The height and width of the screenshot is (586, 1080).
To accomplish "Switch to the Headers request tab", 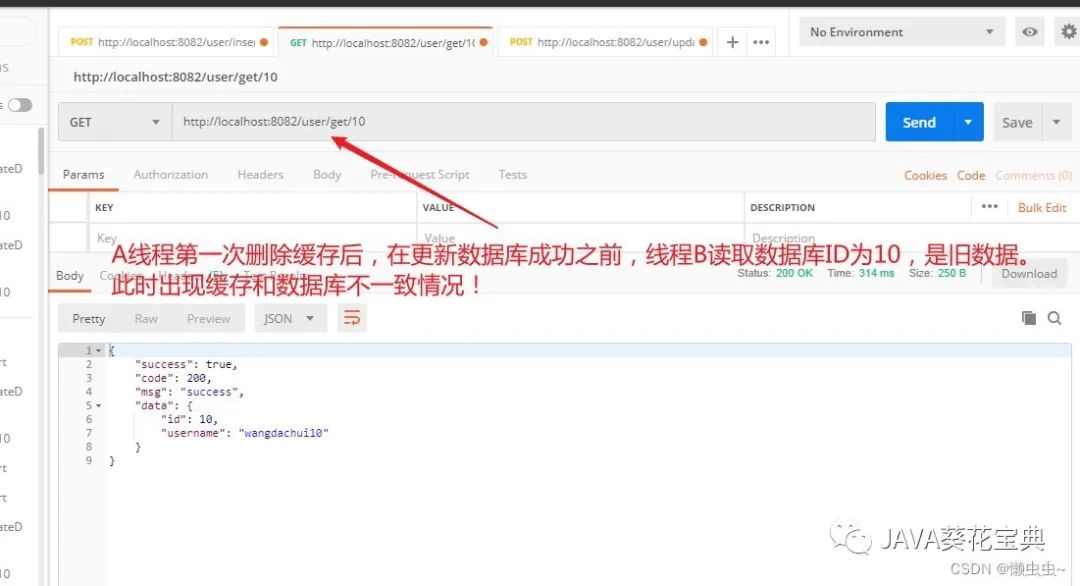I will 260,174.
